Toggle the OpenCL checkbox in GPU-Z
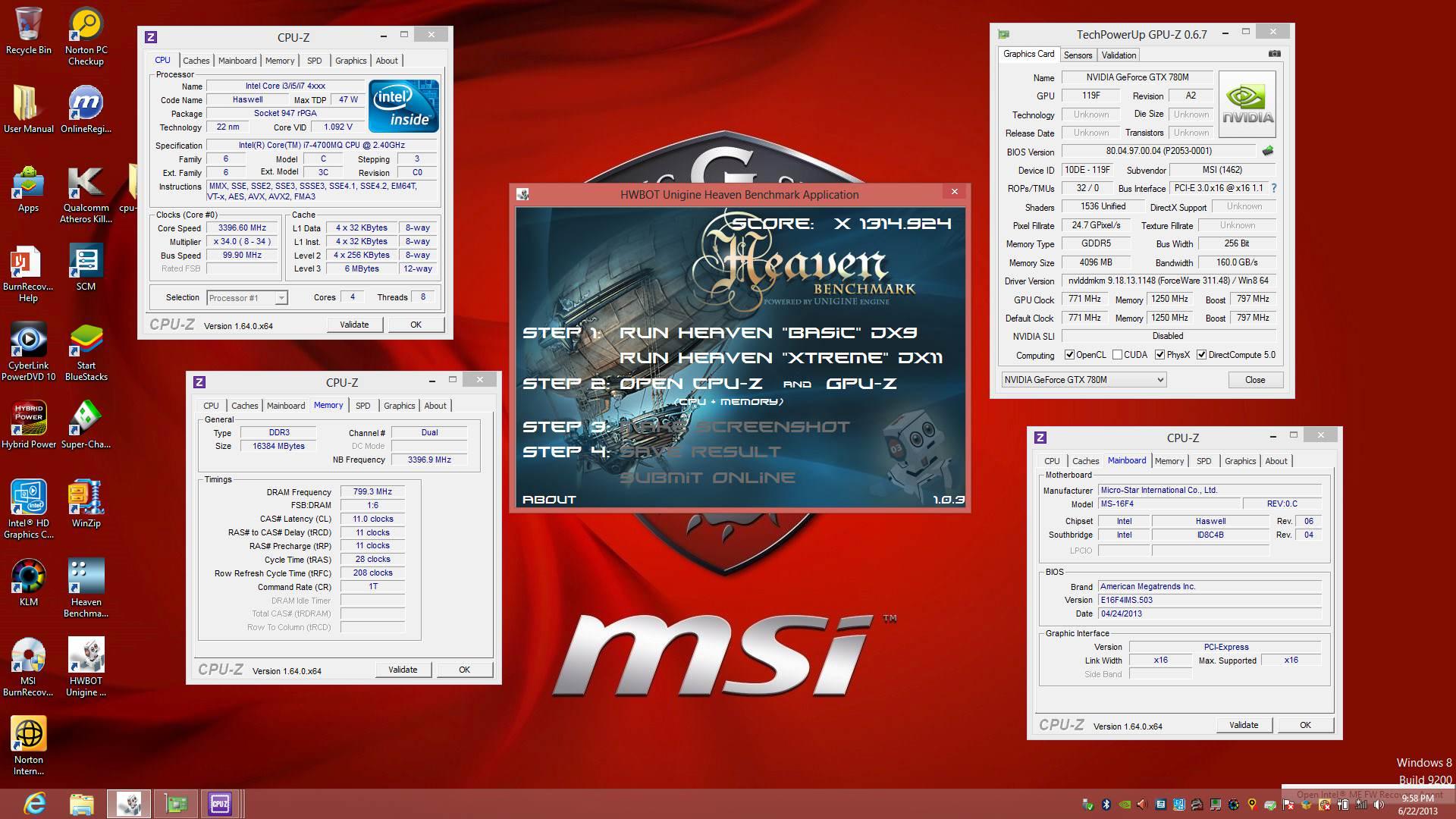The width and height of the screenshot is (1456, 819). [1069, 355]
